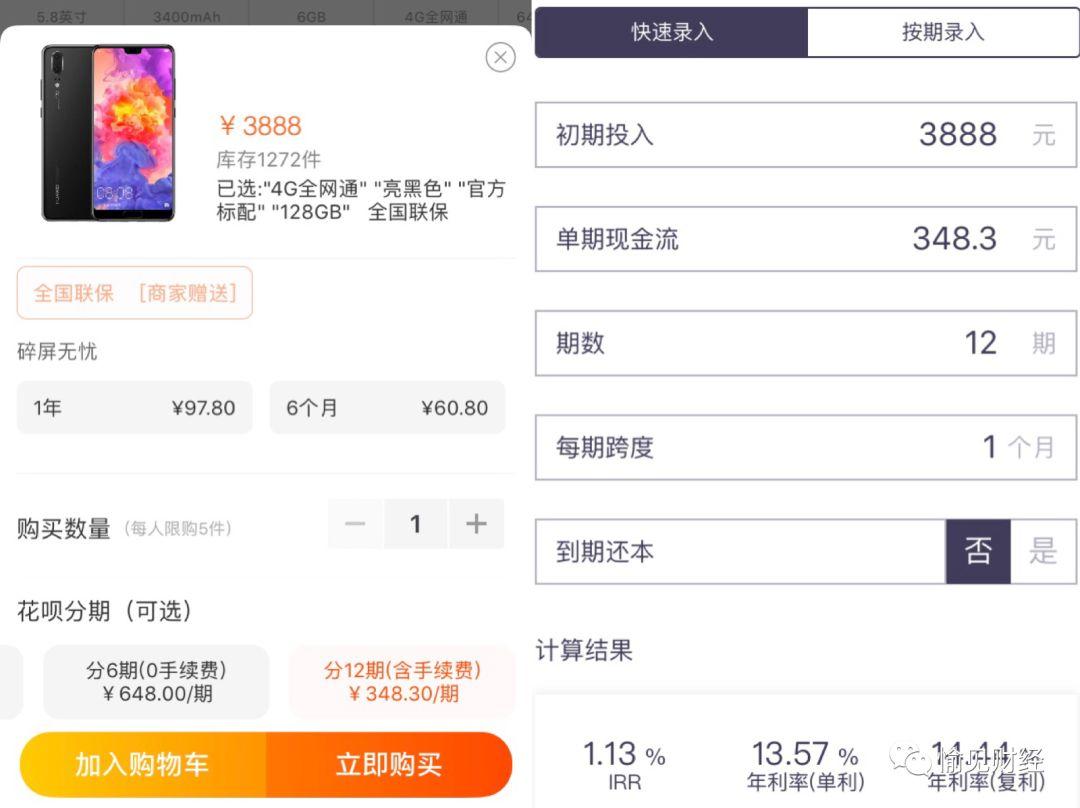
Task: Tap the black Huawei phone thumbnail
Action: coord(108,133)
